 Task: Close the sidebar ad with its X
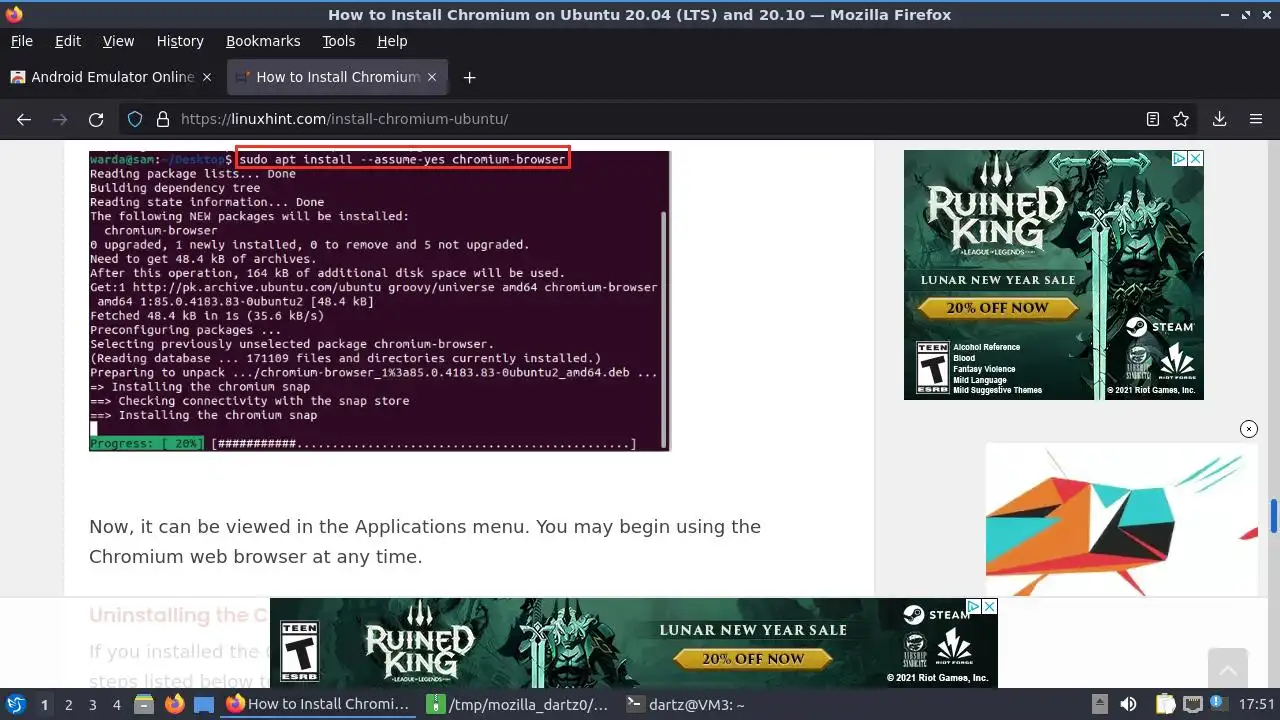(x=1195, y=158)
